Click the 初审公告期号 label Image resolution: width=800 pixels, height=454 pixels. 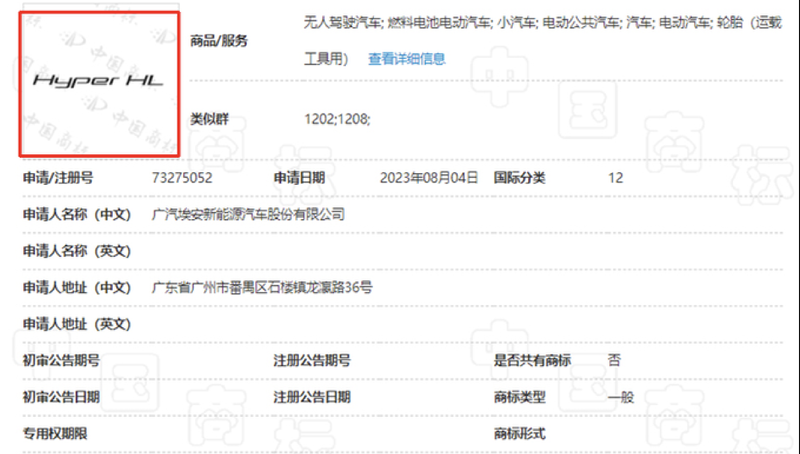[61, 361]
